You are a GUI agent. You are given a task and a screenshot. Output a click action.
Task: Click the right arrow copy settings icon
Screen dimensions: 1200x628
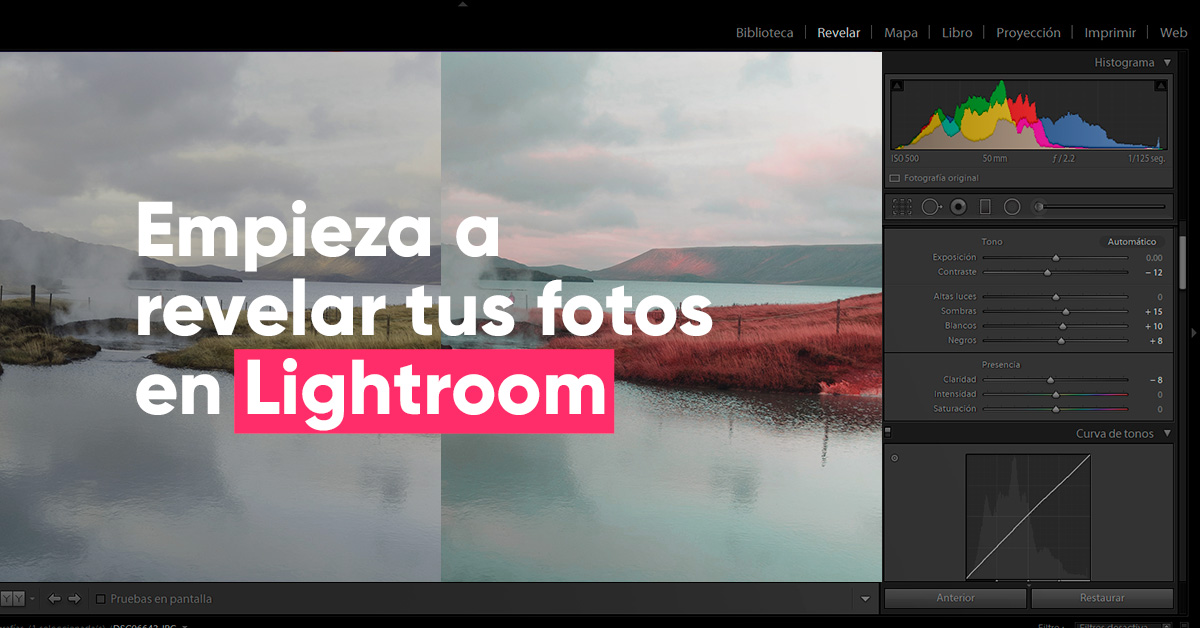[74, 599]
